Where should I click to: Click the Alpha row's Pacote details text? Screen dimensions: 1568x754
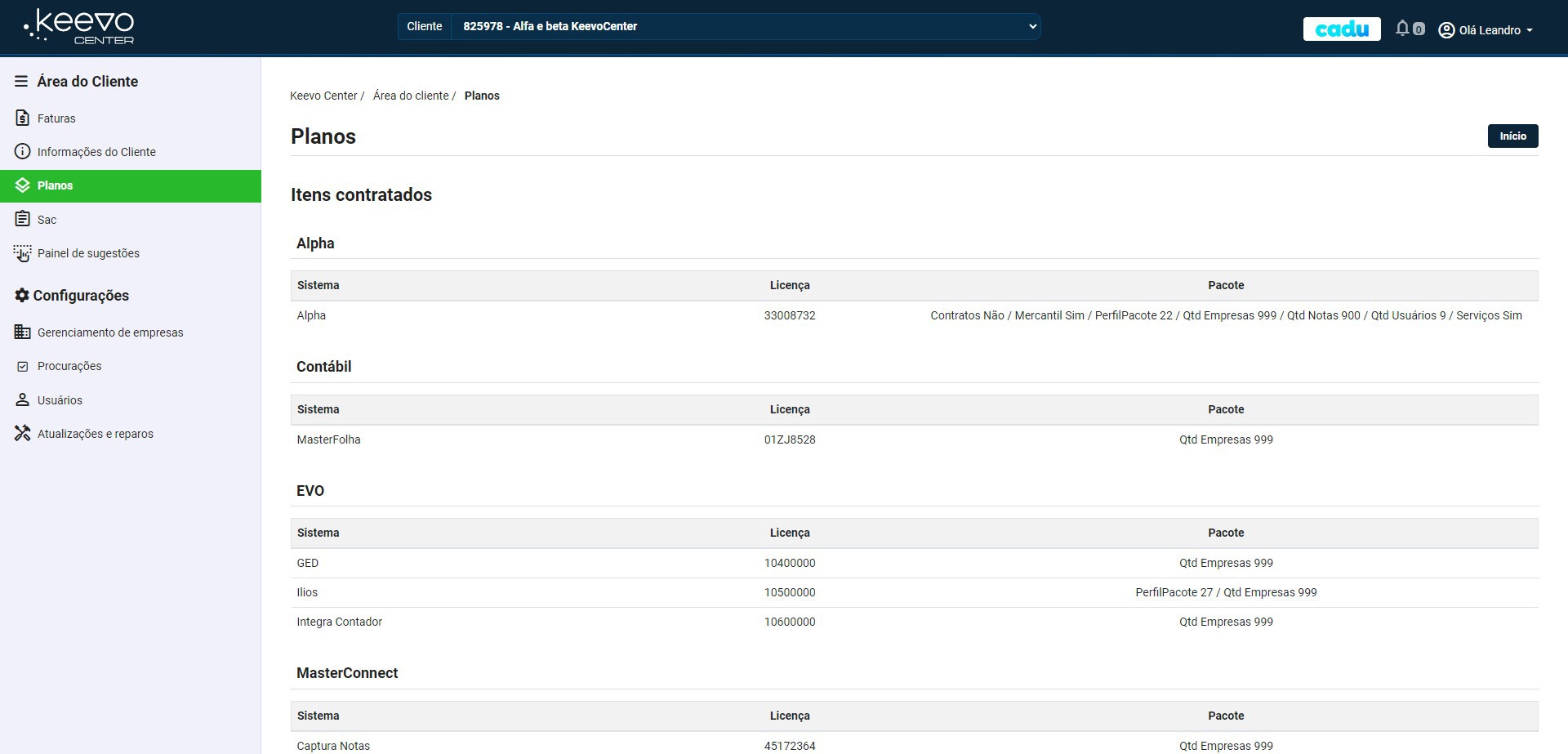(x=1226, y=315)
